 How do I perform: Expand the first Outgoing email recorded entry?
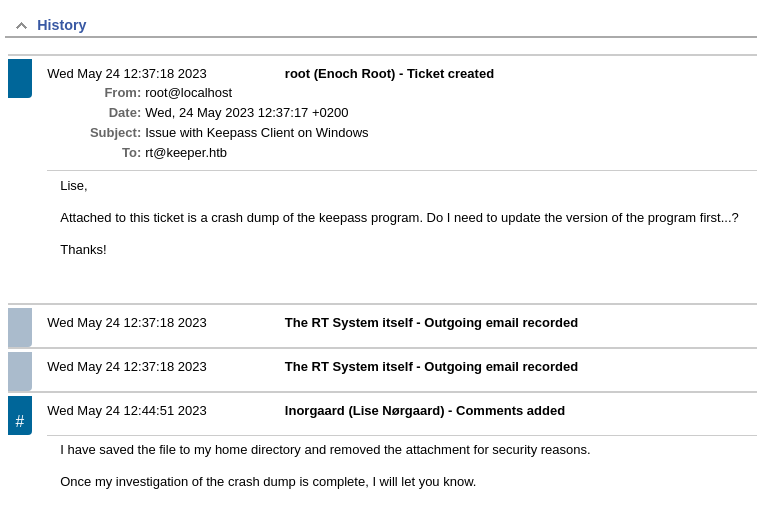tap(431, 323)
